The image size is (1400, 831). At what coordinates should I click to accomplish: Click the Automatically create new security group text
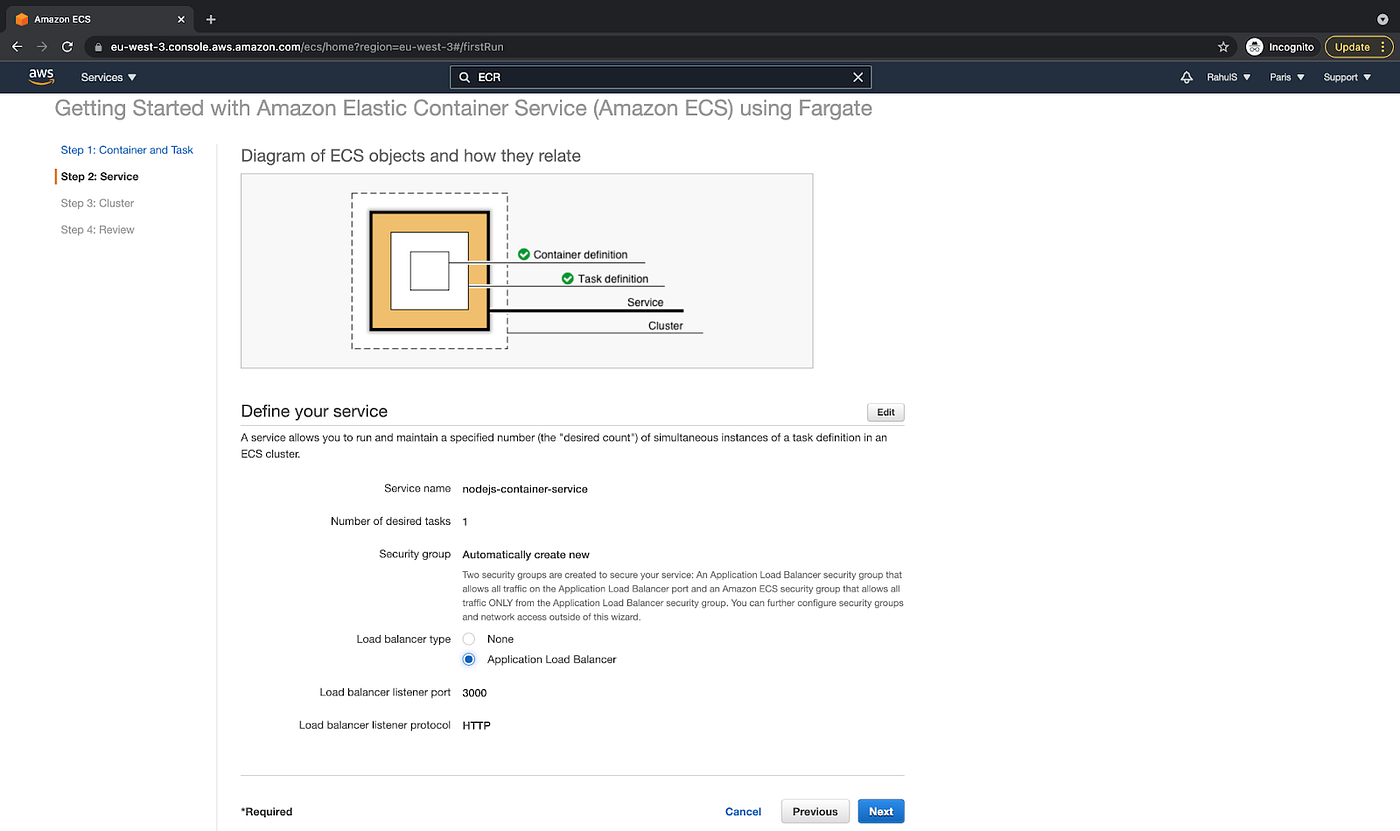coord(526,554)
